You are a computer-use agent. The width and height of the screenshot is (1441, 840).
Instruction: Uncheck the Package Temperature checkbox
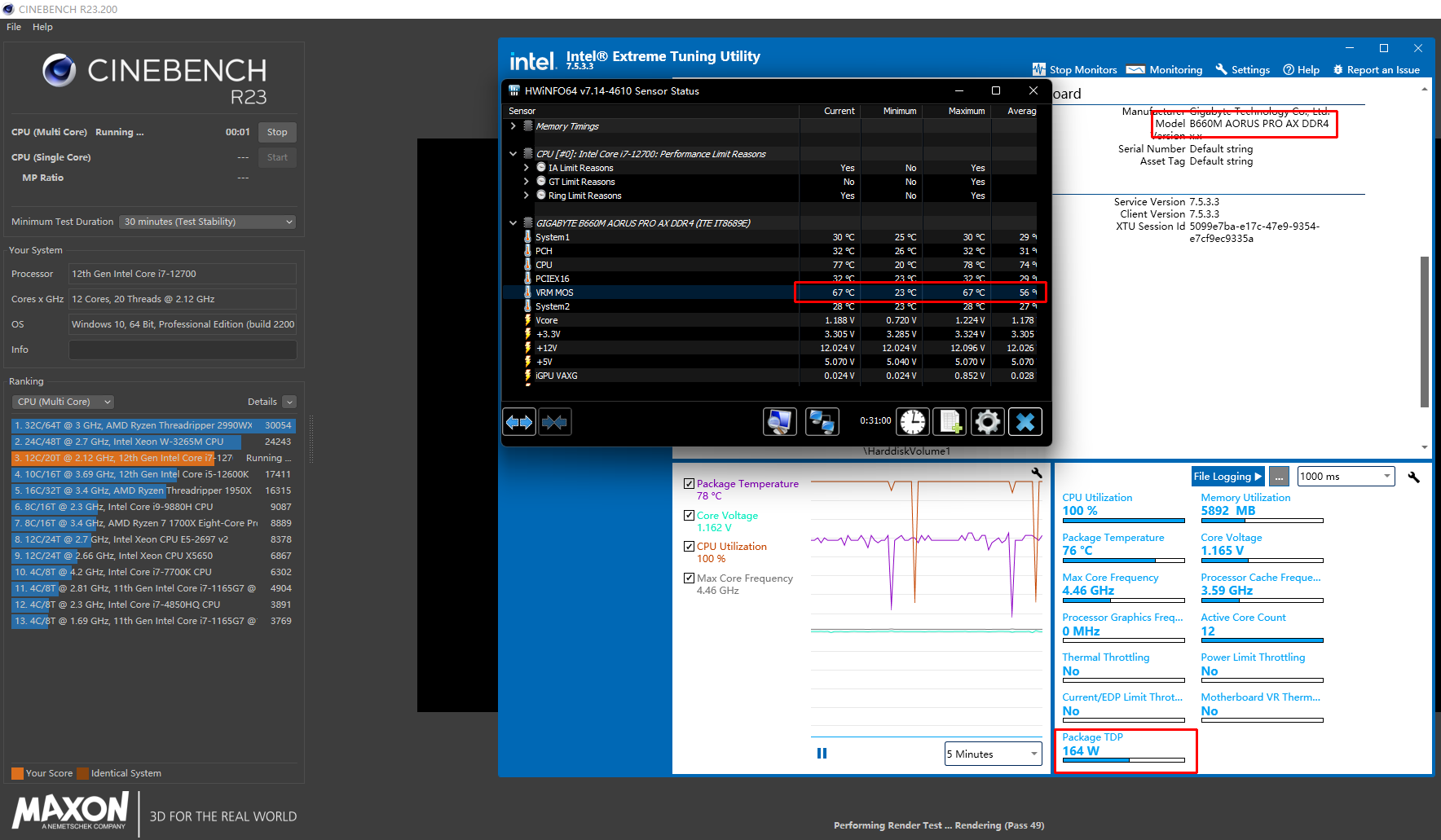(689, 484)
